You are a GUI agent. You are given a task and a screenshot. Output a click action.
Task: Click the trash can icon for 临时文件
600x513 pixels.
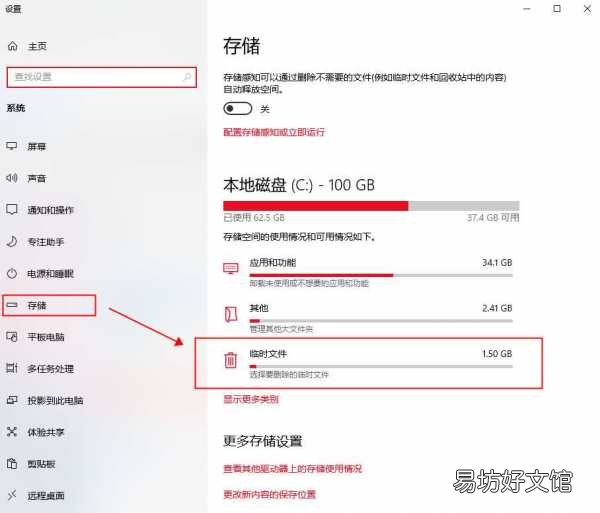pos(230,360)
